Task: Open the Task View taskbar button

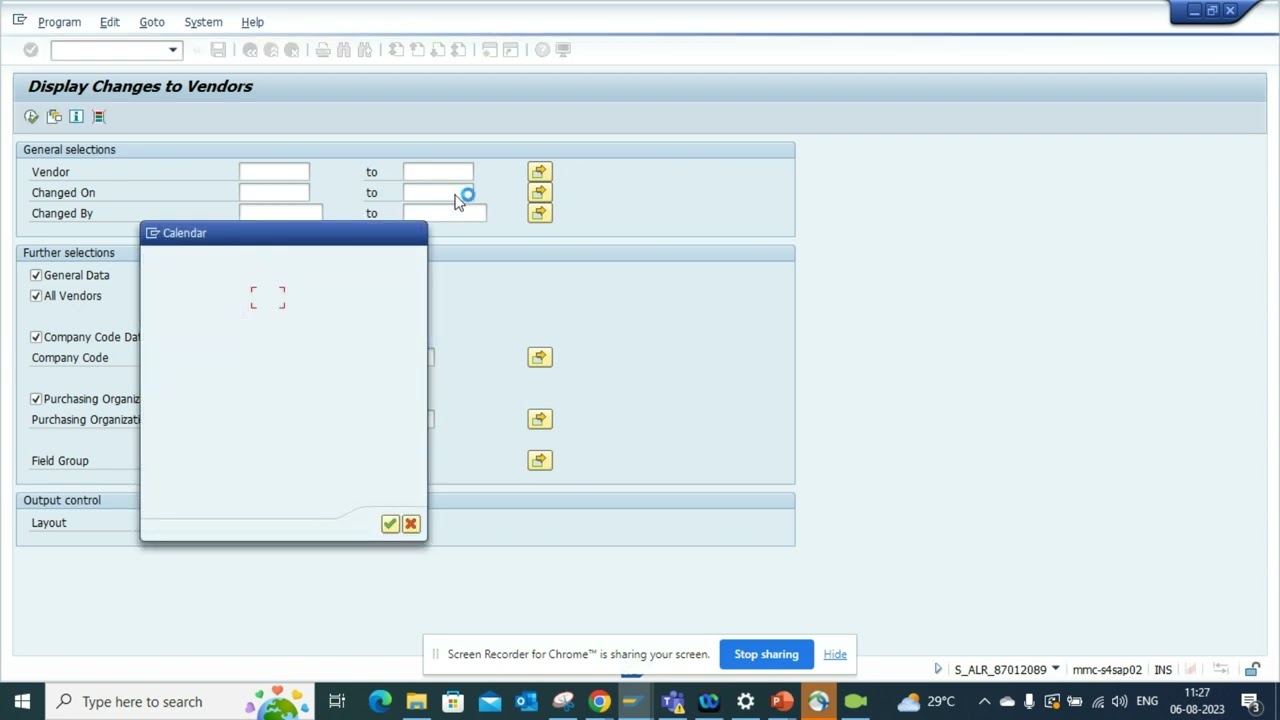Action: (x=337, y=701)
